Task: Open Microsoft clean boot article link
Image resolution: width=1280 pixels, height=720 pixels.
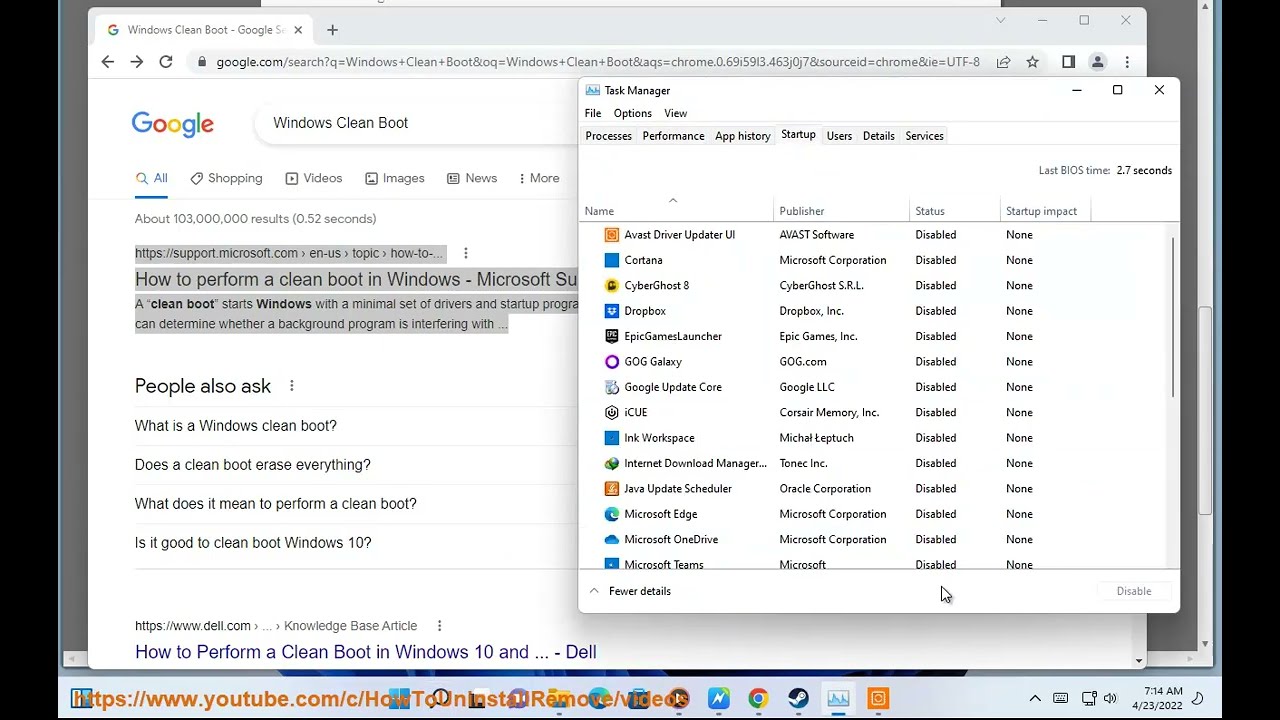Action: click(x=356, y=279)
